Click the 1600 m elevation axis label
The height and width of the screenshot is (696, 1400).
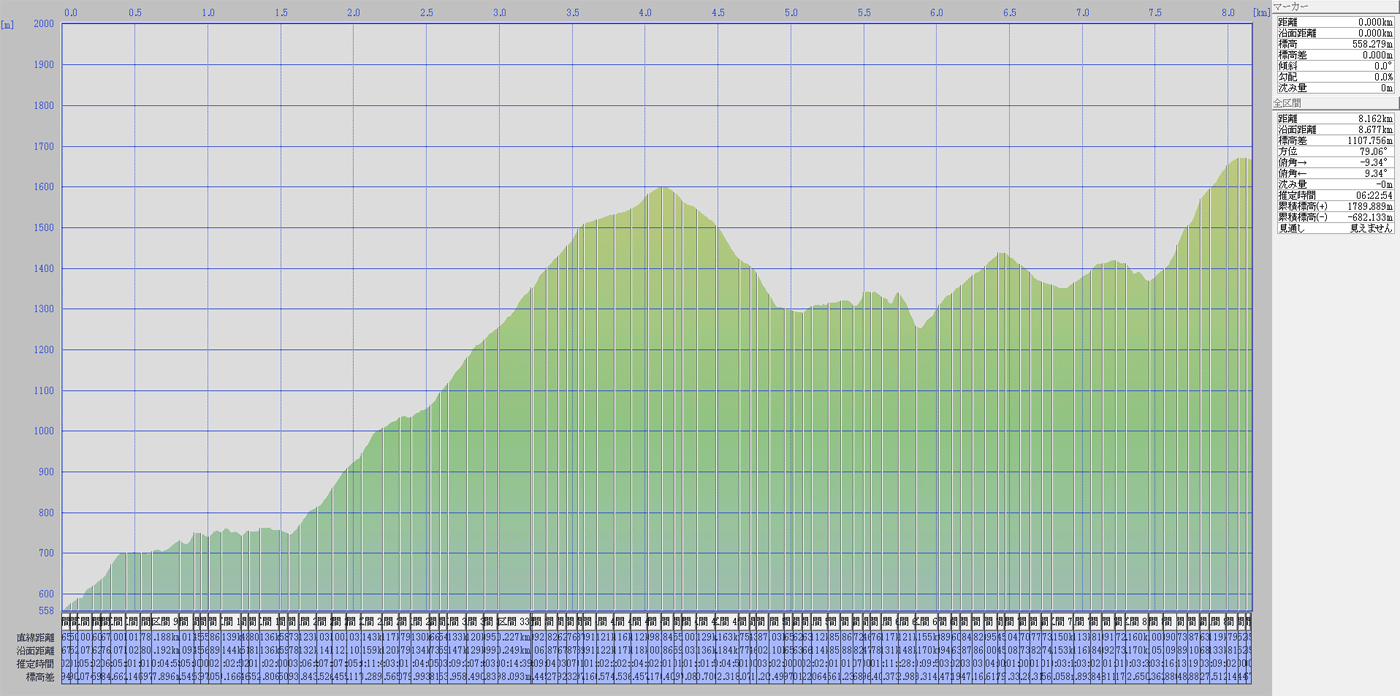44,187
